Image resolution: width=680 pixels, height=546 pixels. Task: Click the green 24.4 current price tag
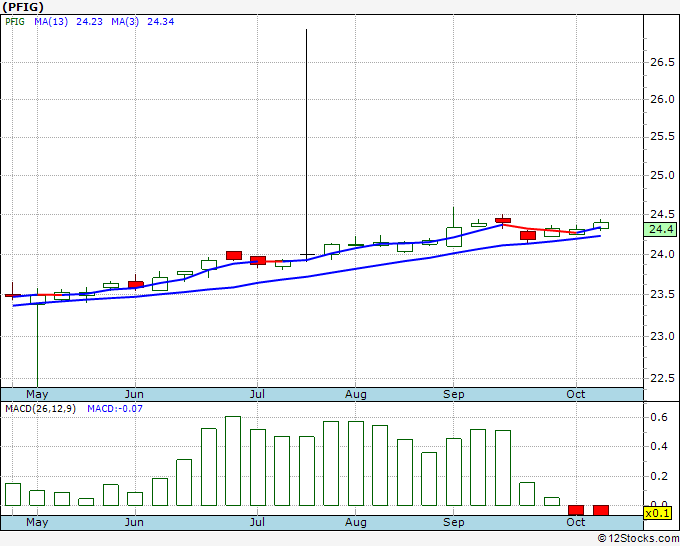661,229
